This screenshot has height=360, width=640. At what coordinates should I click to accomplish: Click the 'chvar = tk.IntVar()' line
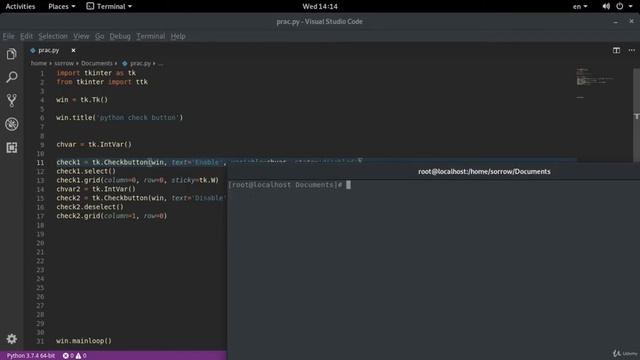[x=94, y=144]
